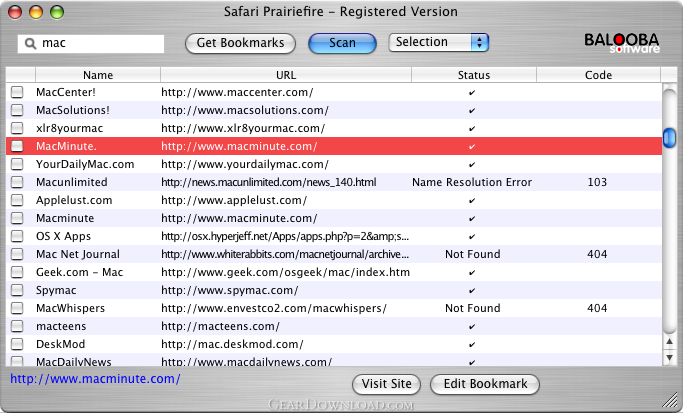Viewport: 683px width, 413px height.
Task: Check the Mac Net Journal checkbox
Action: (17, 254)
